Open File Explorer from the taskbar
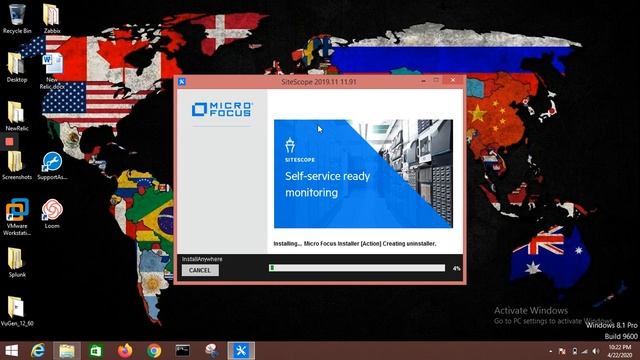 coord(67,351)
